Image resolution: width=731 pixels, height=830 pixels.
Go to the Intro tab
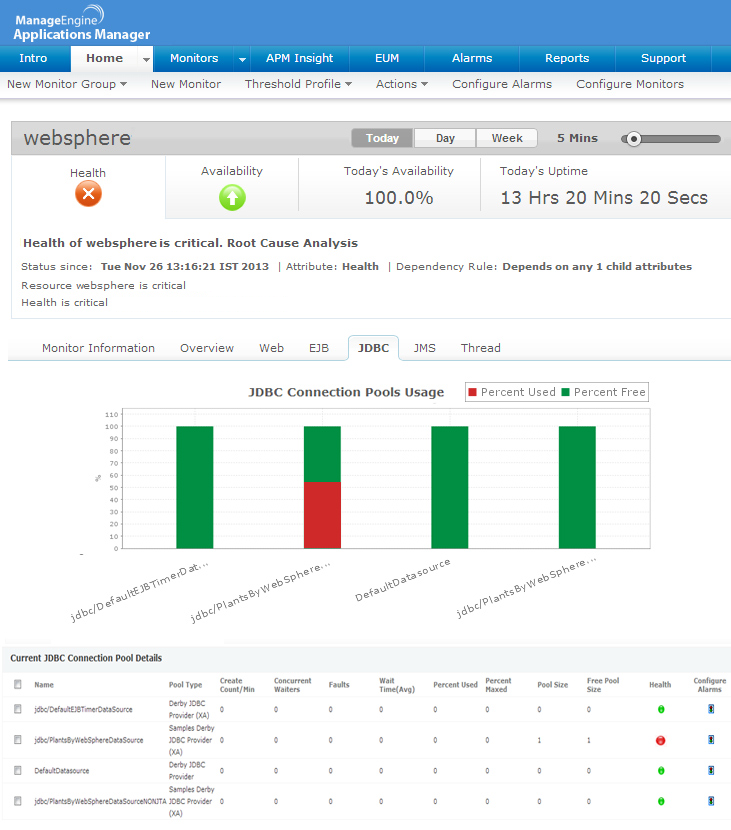[33, 58]
